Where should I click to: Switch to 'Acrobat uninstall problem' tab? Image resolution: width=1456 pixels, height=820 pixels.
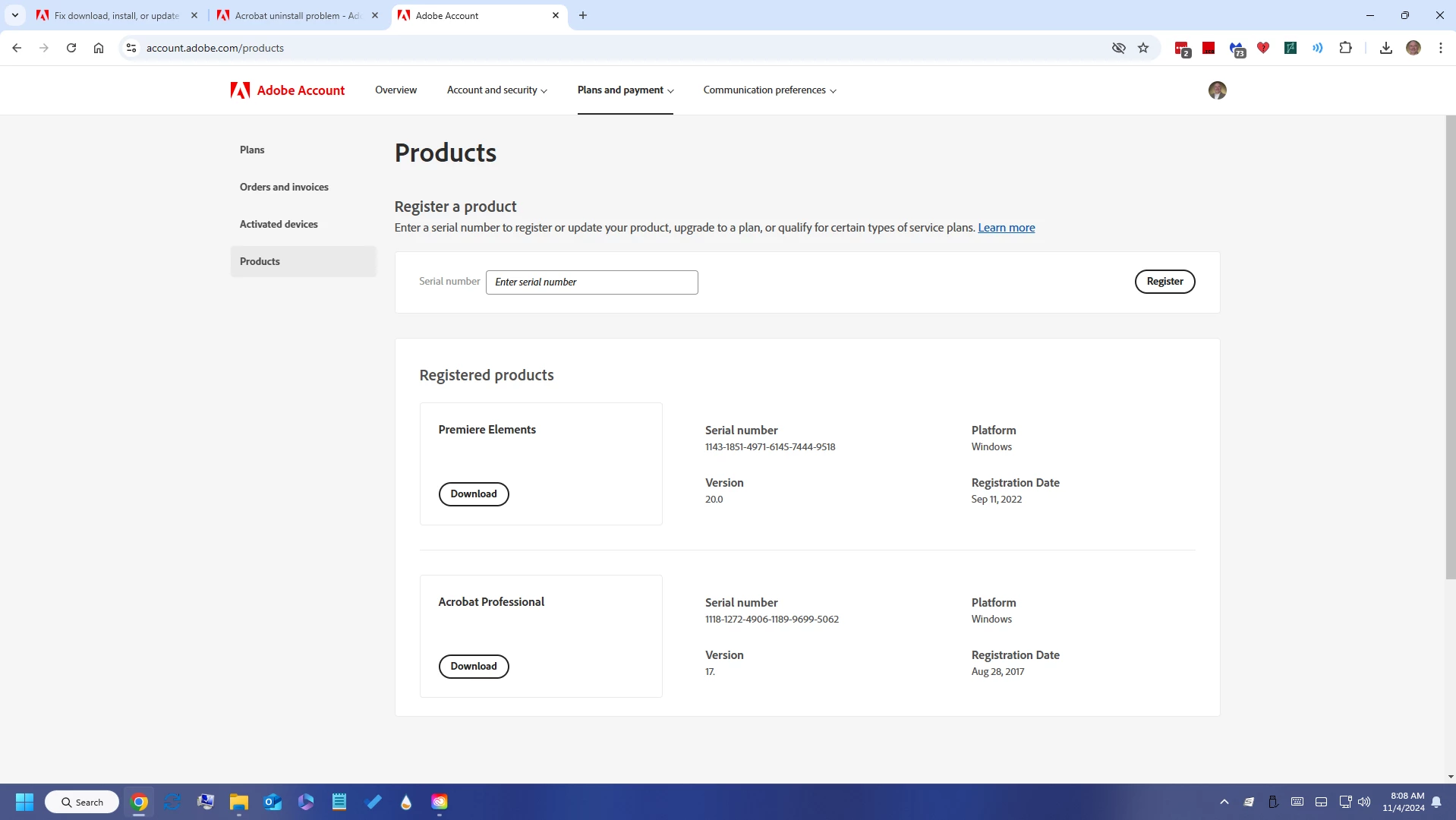click(298, 15)
